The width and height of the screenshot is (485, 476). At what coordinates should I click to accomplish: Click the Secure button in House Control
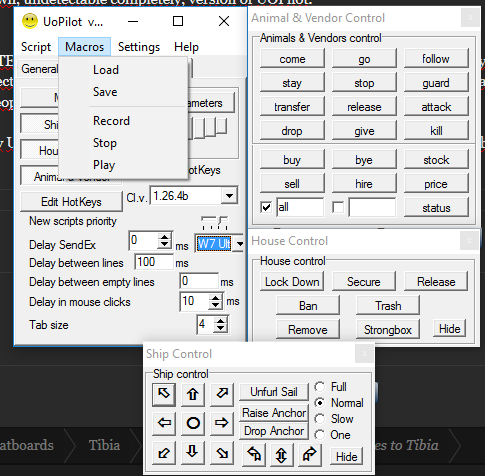364,282
